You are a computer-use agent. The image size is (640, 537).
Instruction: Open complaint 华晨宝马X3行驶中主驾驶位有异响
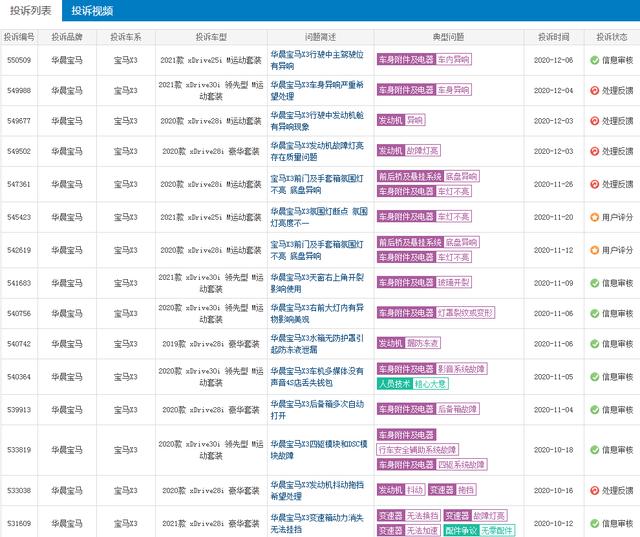click(317, 60)
